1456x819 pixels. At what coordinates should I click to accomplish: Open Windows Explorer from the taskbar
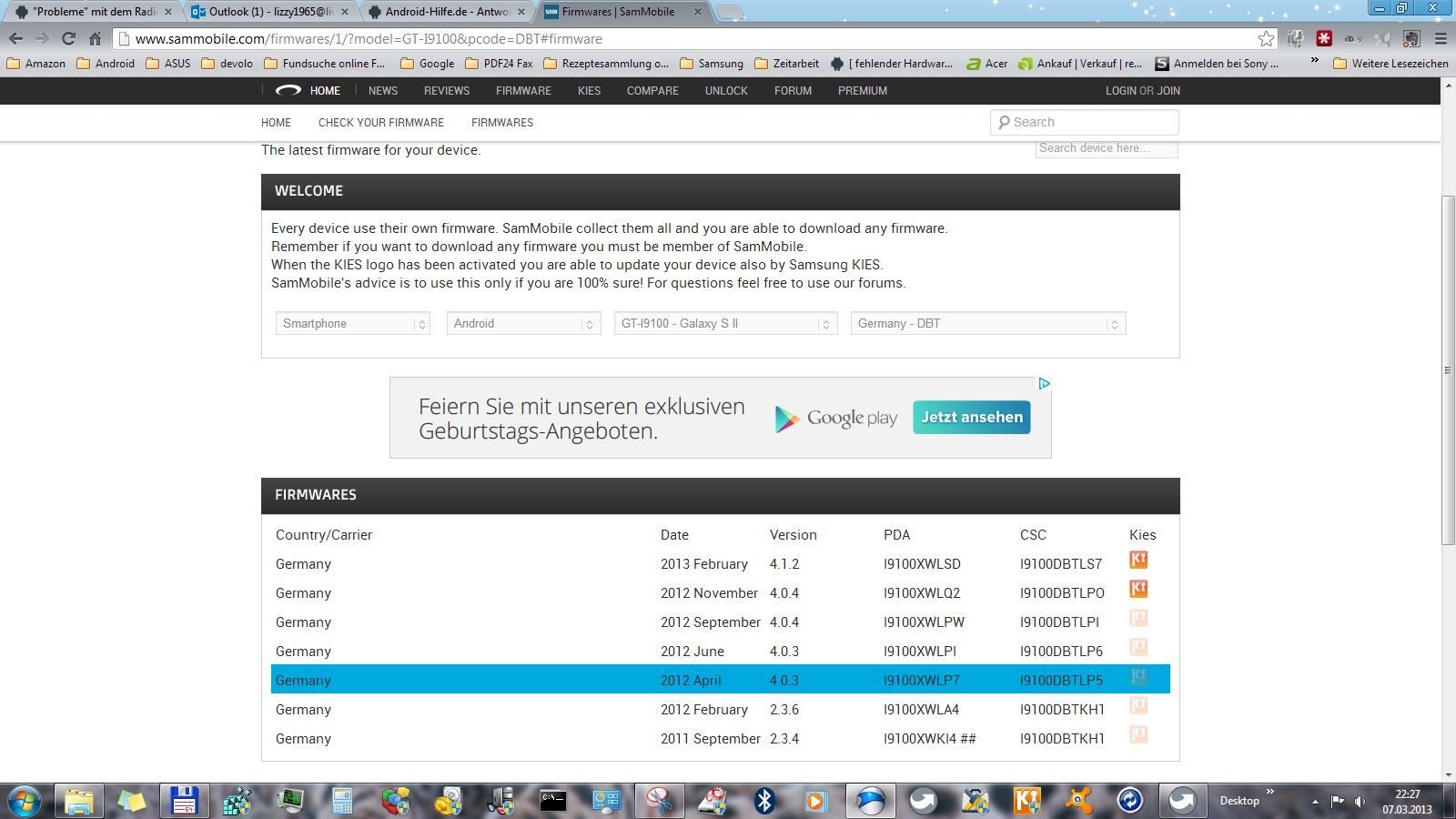click(79, 801)
